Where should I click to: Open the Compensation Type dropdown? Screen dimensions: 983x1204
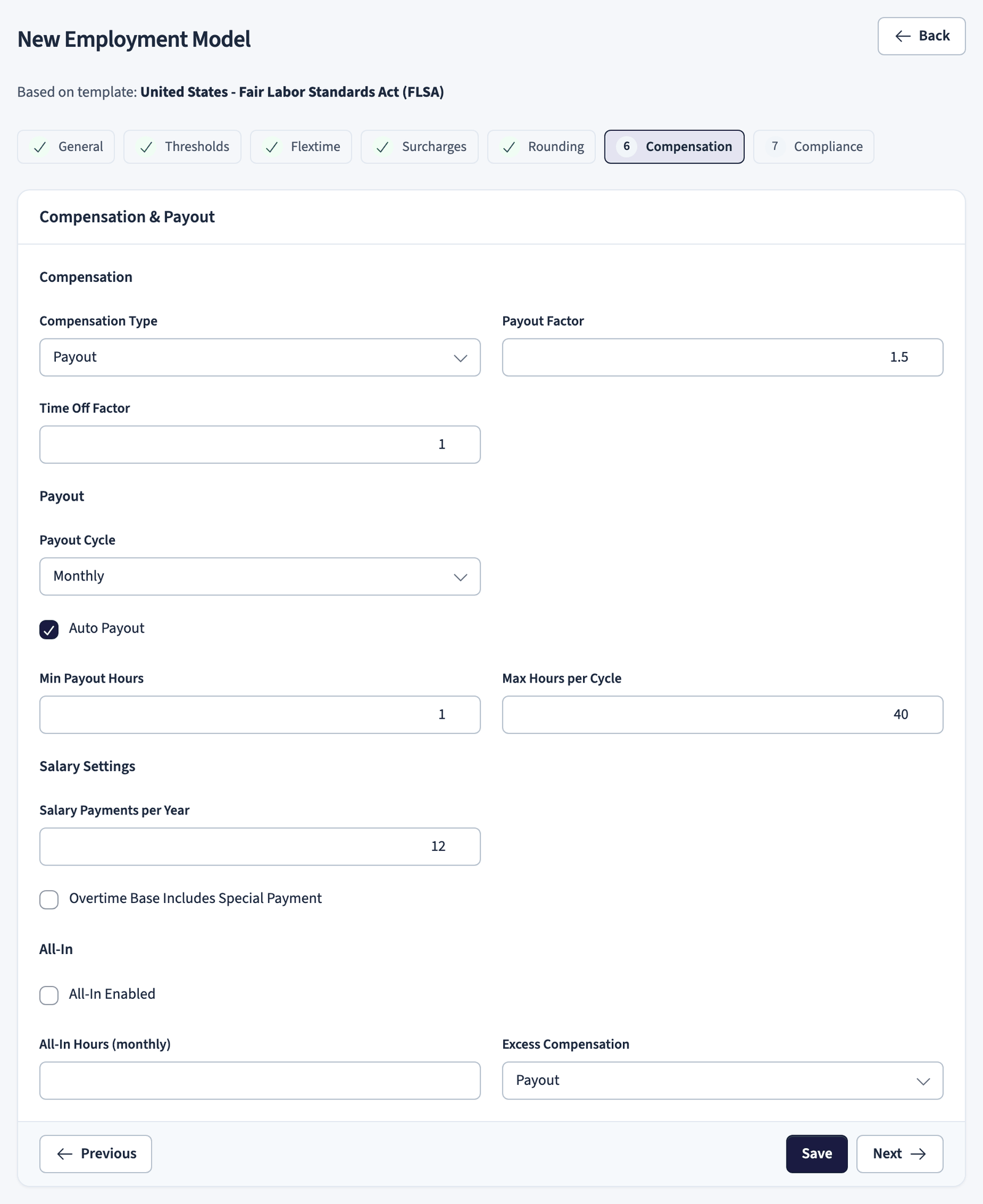pos(260,358)
